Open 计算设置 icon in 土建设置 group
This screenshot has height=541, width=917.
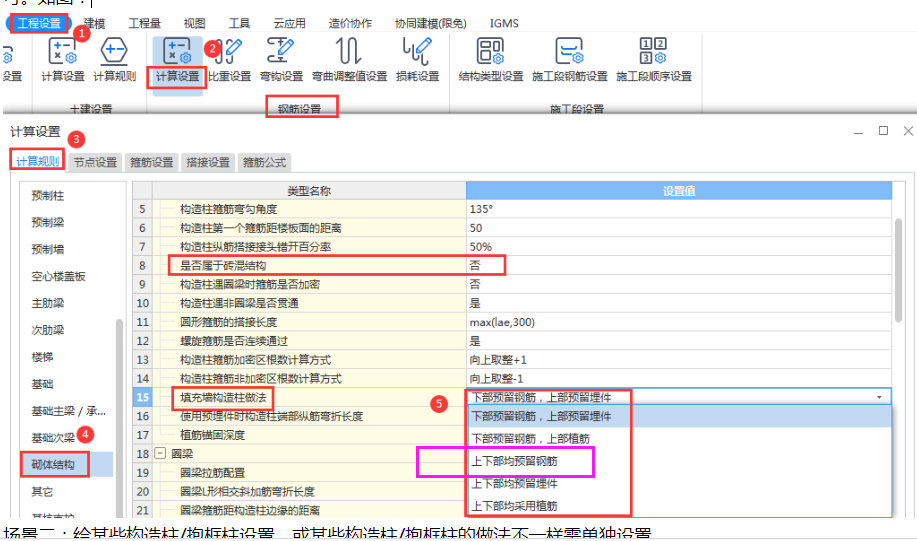63,60
